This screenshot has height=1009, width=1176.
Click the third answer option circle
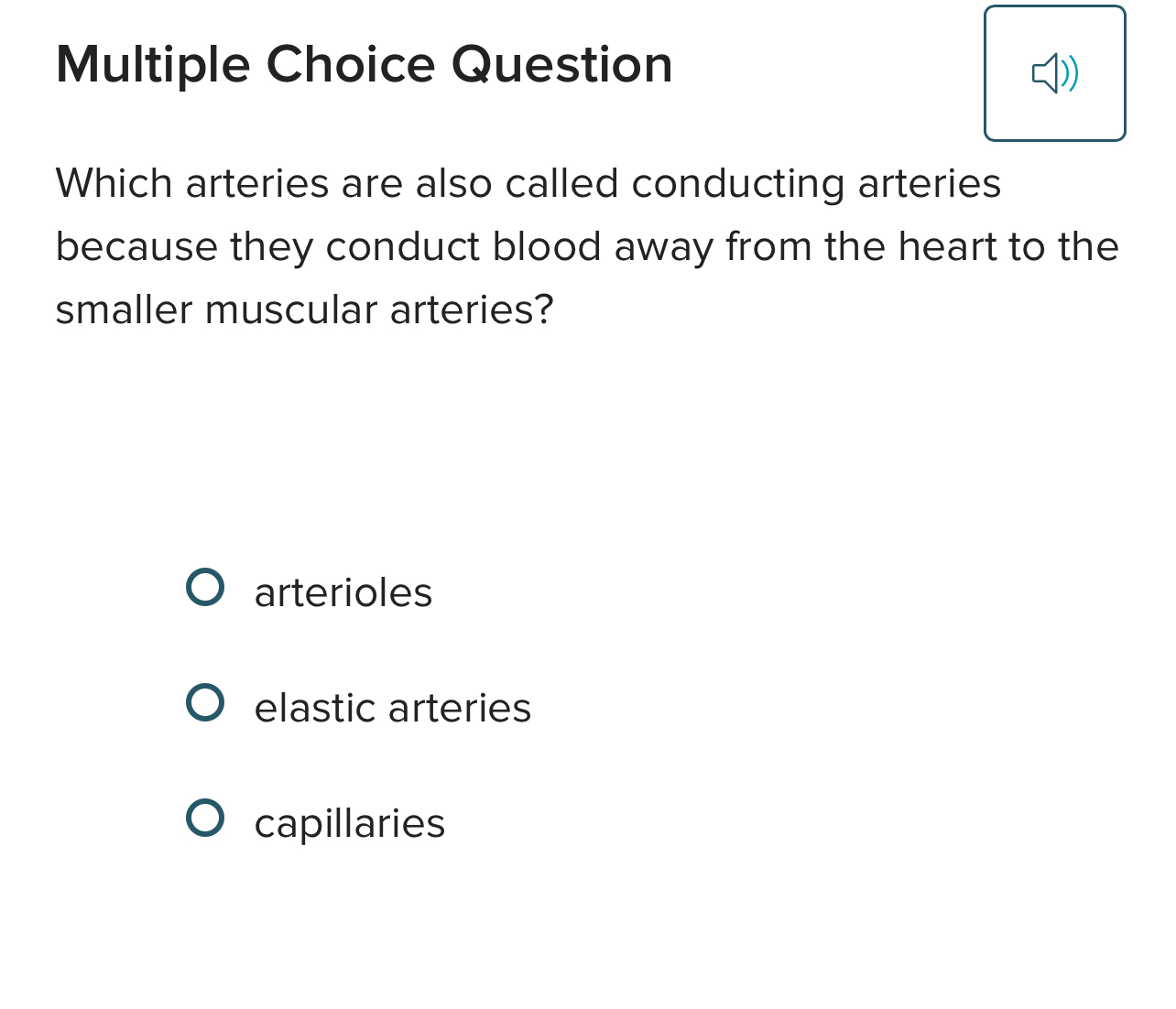coord(206,817)
